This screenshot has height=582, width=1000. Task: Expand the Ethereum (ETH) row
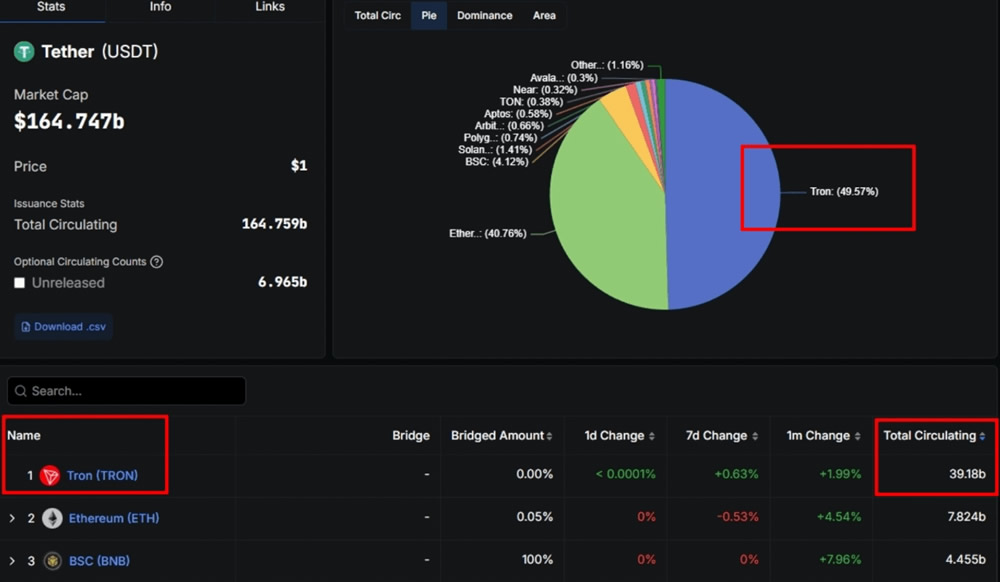click(x=12, y=518)
